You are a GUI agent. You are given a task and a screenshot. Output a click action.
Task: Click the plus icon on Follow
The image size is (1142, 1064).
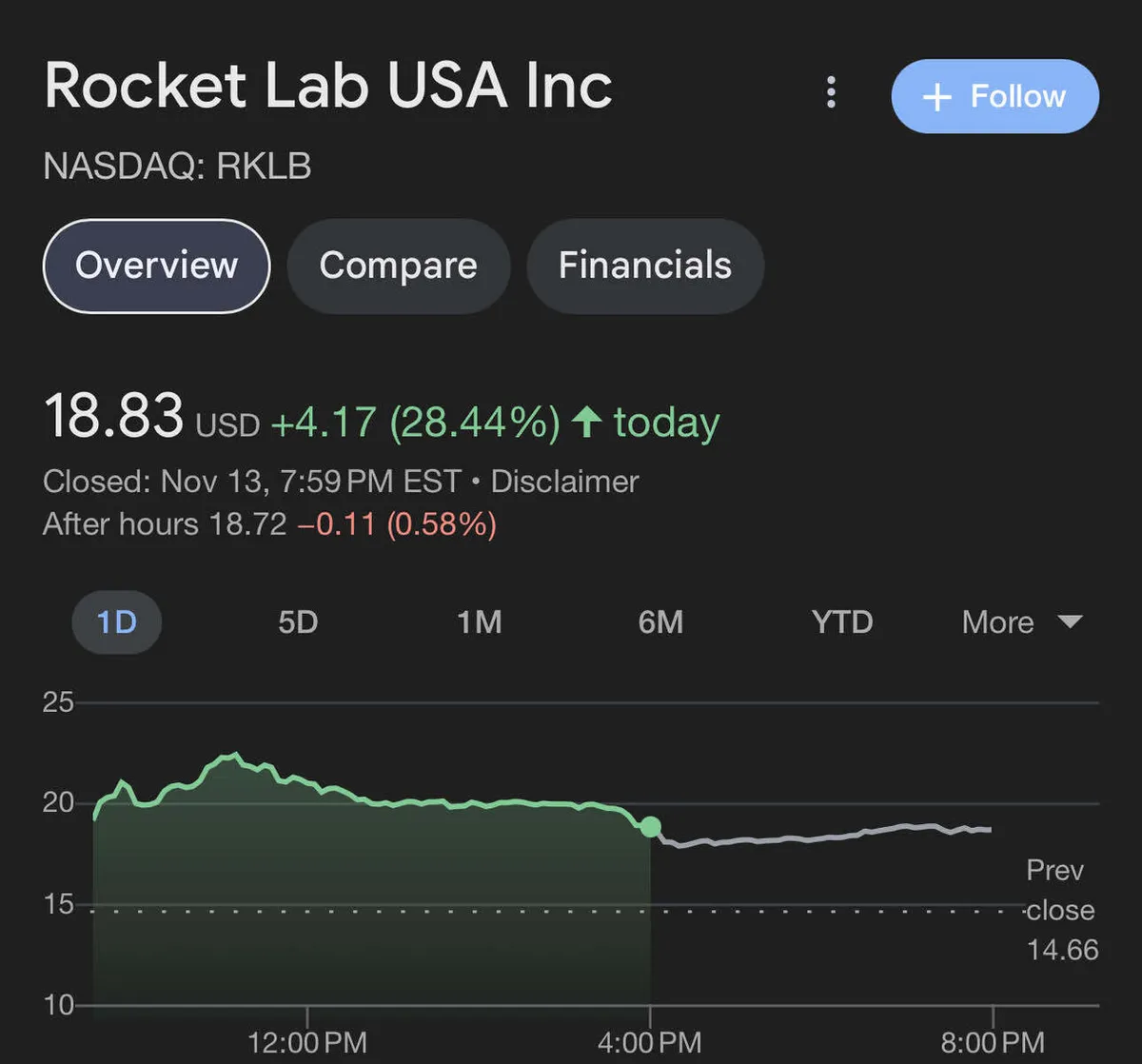pyautogui.click(x=937, y=97)
